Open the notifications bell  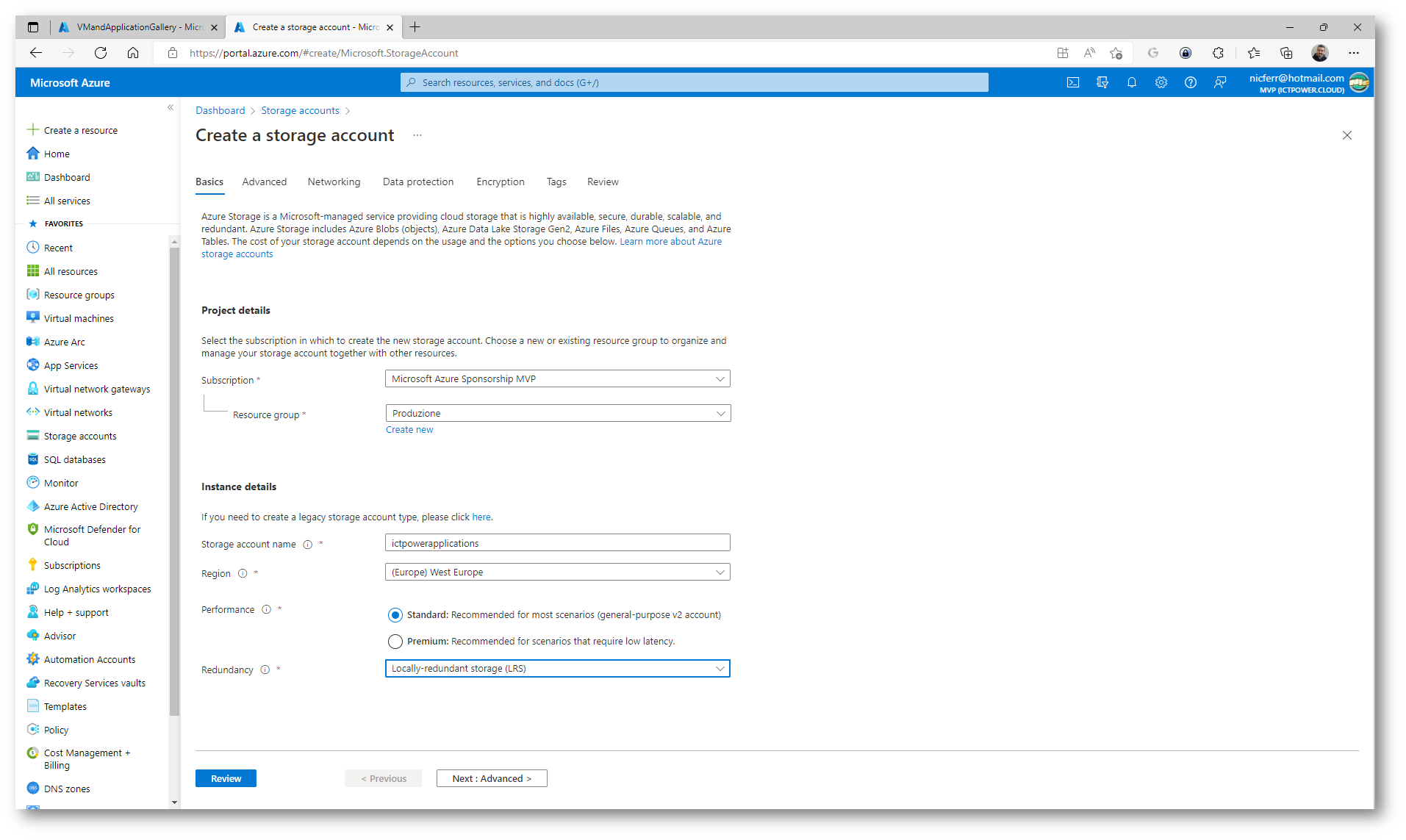(x=1132, y=82)
